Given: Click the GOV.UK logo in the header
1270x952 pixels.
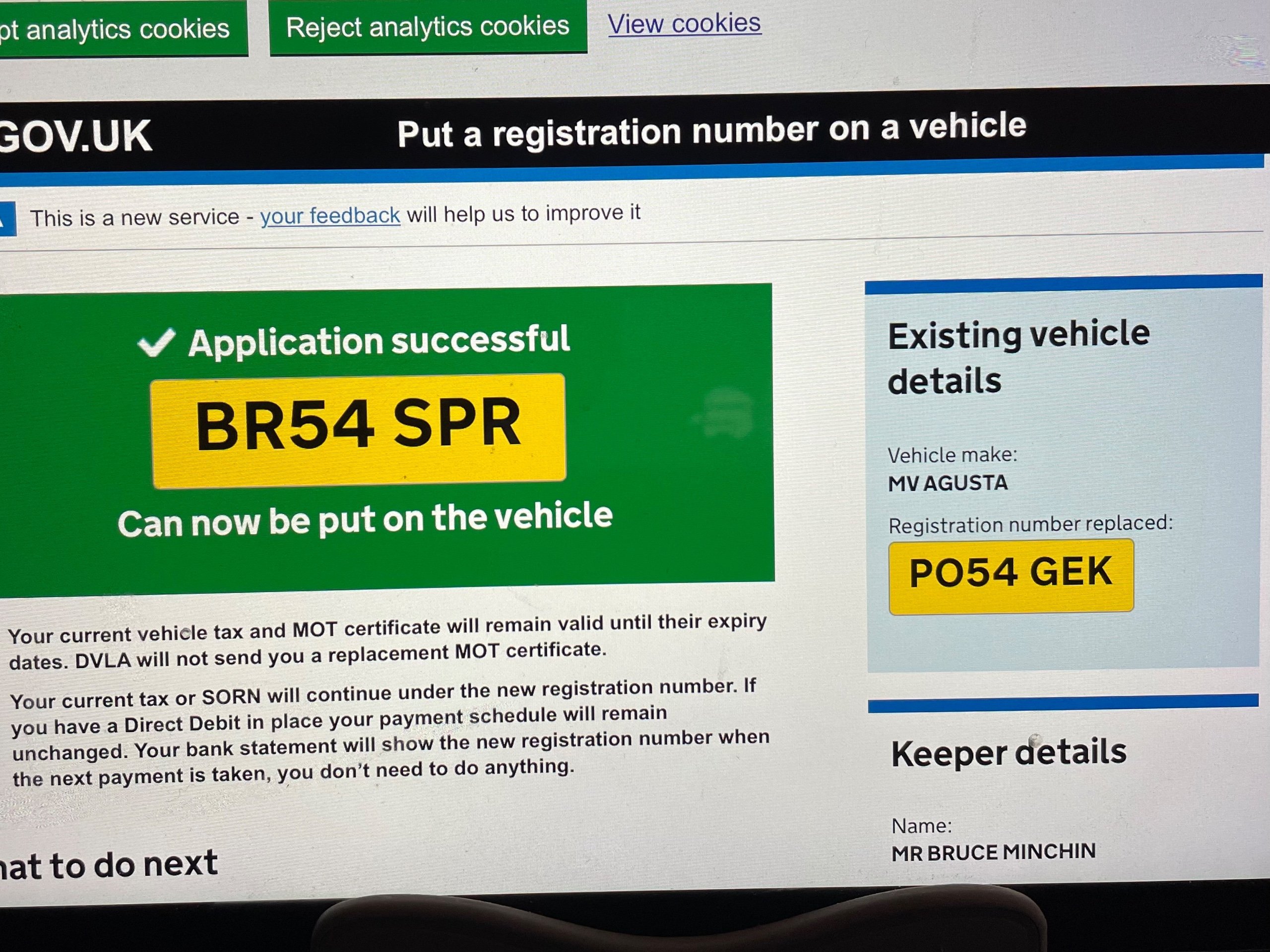Looking at the screenshot, I should click(76, 136).
